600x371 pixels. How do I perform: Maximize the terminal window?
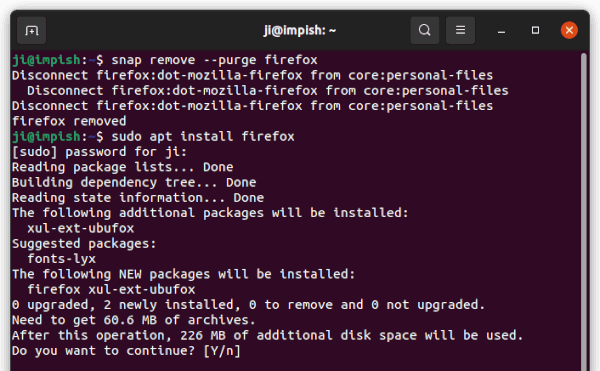pyautogui.click(x=535, y=30)
